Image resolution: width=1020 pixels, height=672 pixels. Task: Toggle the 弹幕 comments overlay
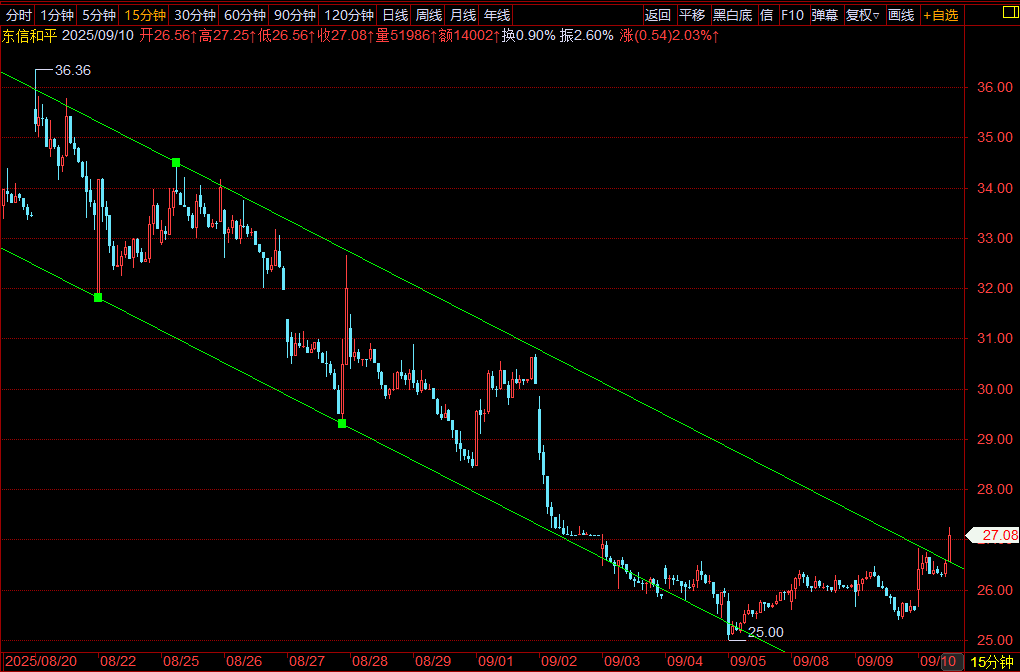pos(825,15)
